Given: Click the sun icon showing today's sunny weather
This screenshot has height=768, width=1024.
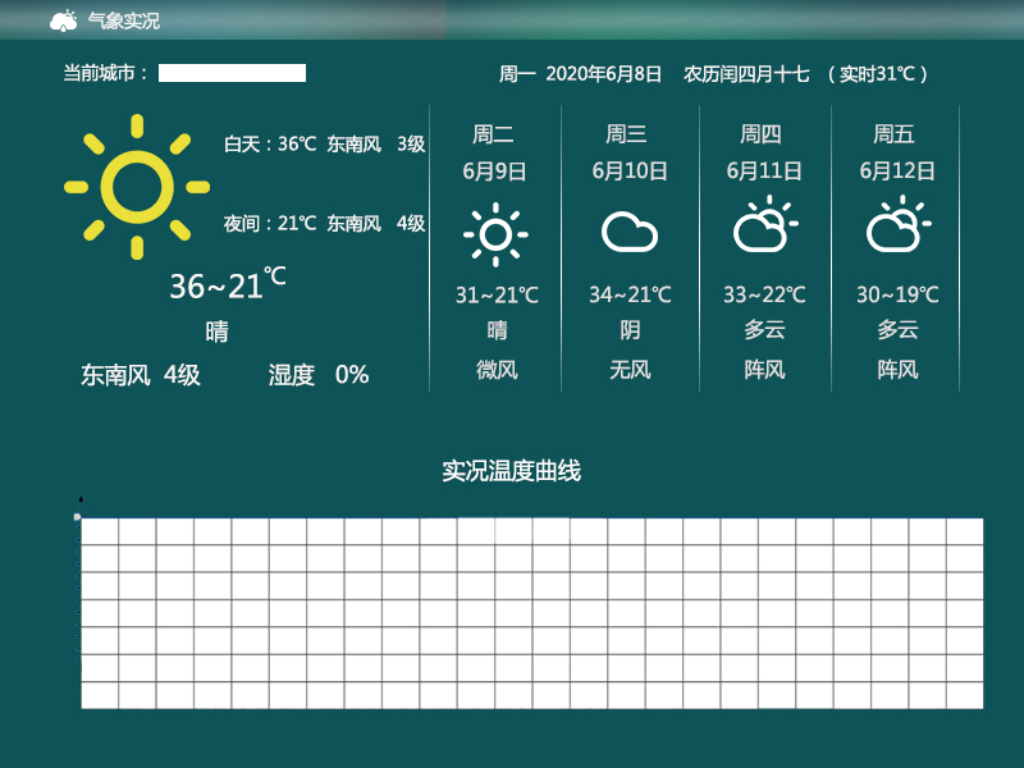Looking at the screenshot, I should point(137,185).
